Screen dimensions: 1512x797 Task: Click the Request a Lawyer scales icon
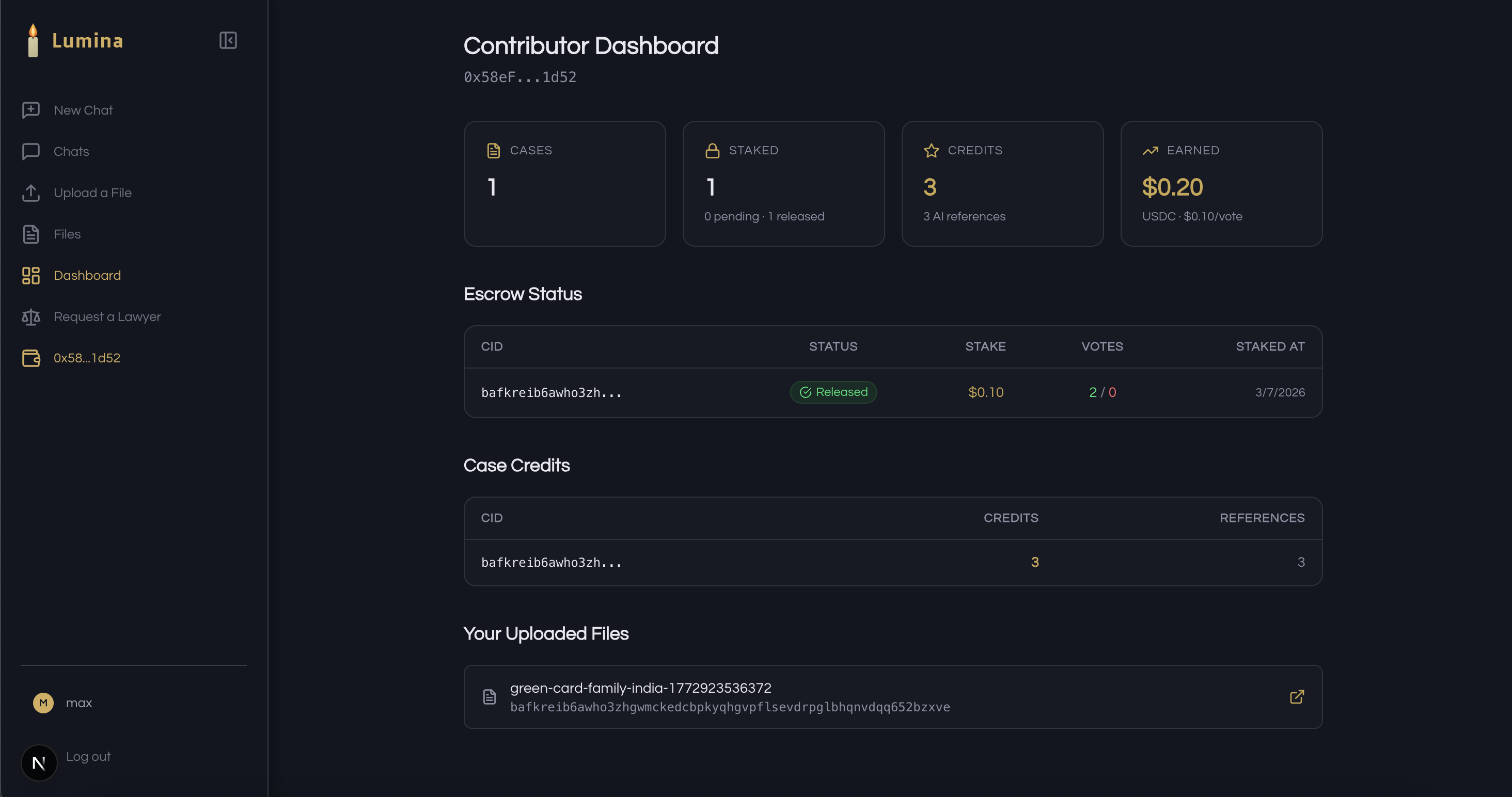30,317
